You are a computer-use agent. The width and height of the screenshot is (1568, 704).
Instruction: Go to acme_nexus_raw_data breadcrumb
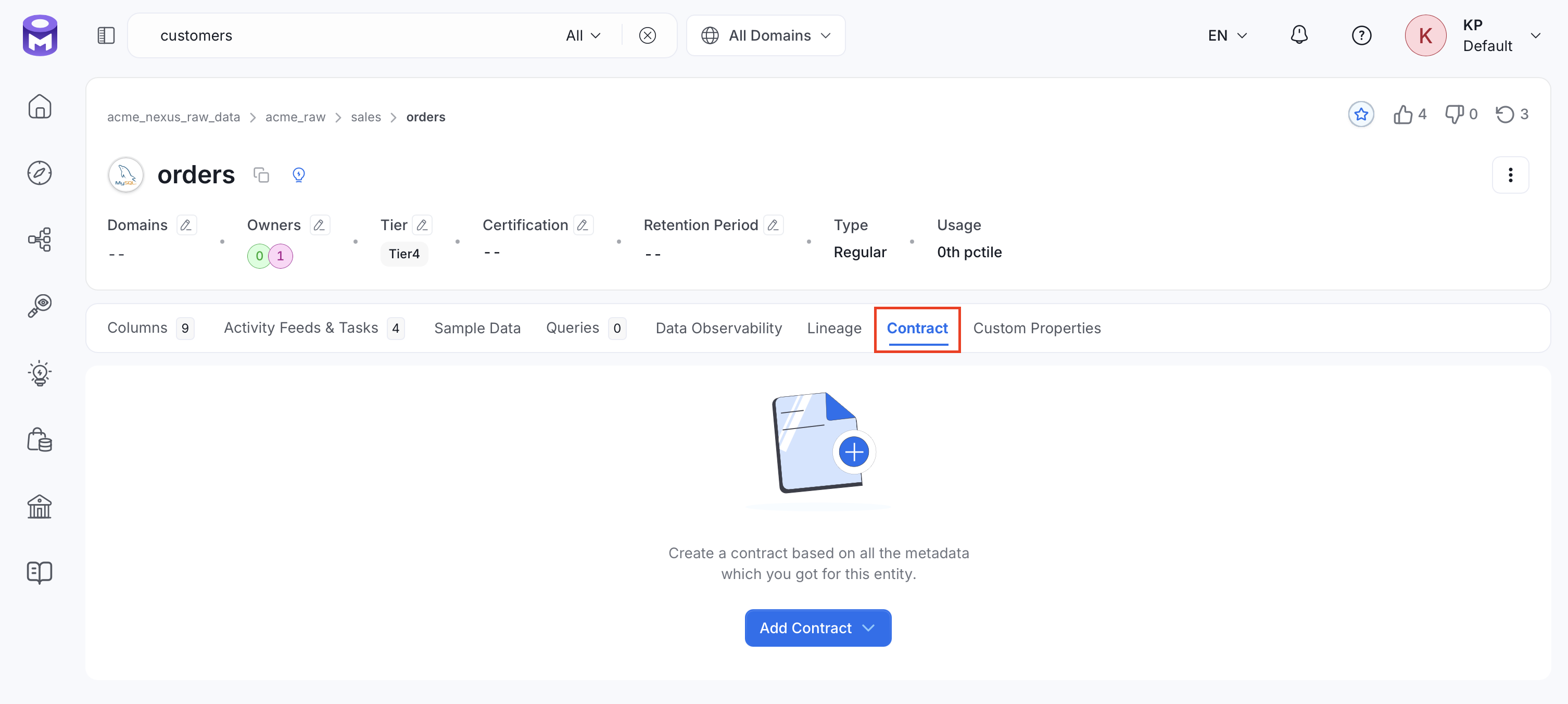click(x=173, y=117)
